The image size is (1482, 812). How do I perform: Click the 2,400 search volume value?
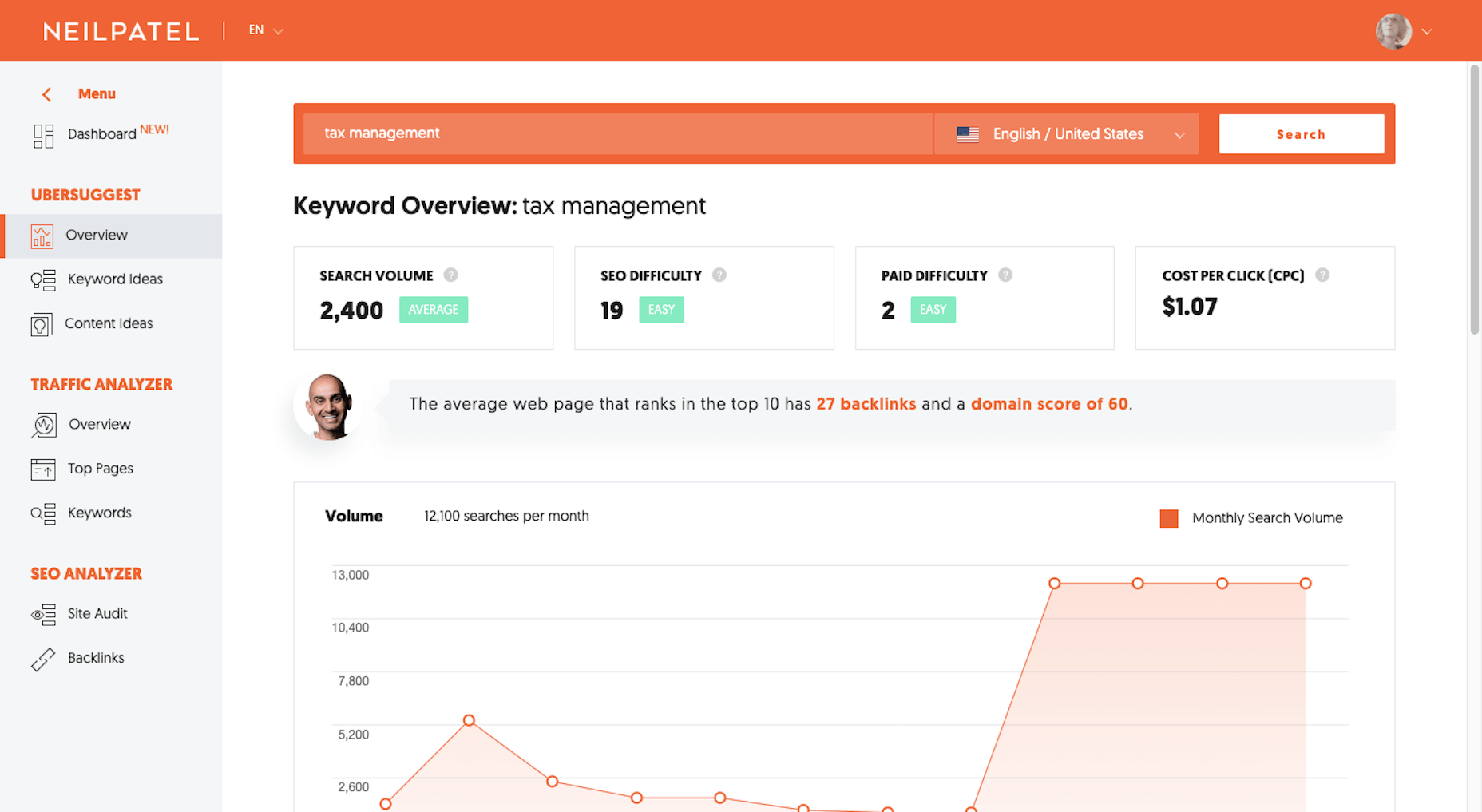pos(351,311)
